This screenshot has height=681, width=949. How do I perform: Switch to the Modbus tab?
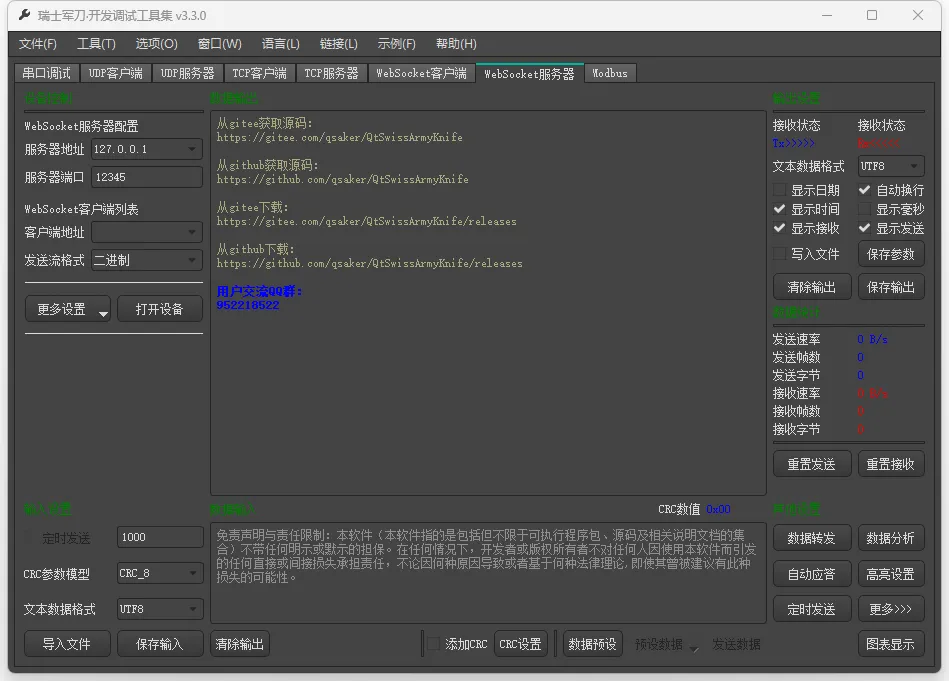tap(609, 73)
